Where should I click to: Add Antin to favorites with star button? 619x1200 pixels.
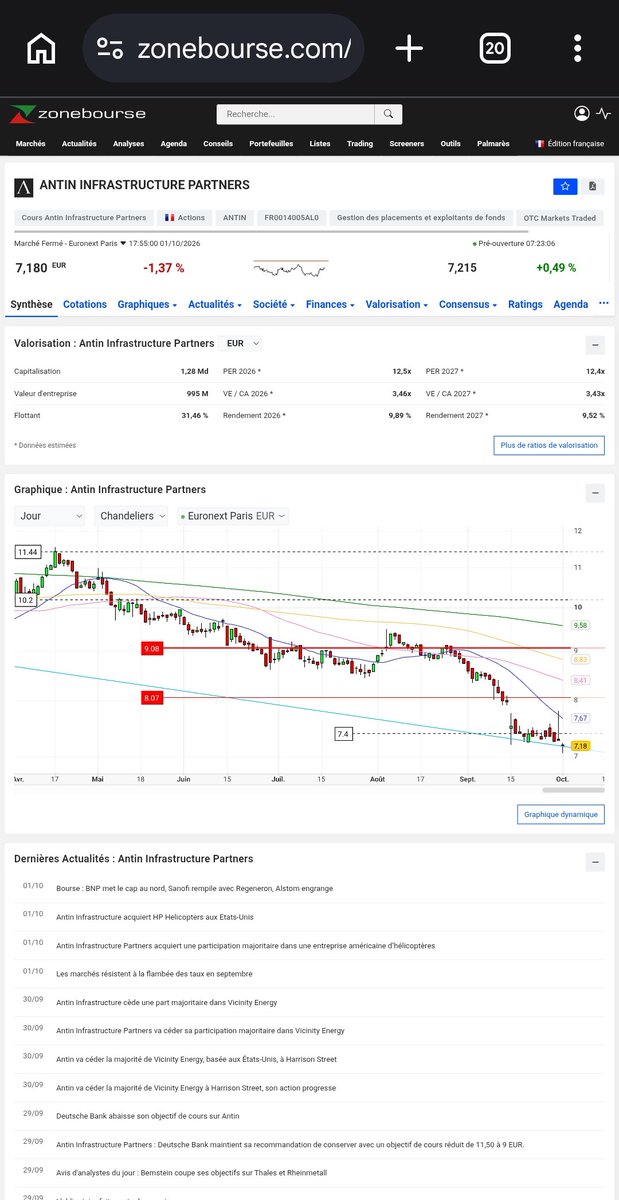(x=565, y=186)
